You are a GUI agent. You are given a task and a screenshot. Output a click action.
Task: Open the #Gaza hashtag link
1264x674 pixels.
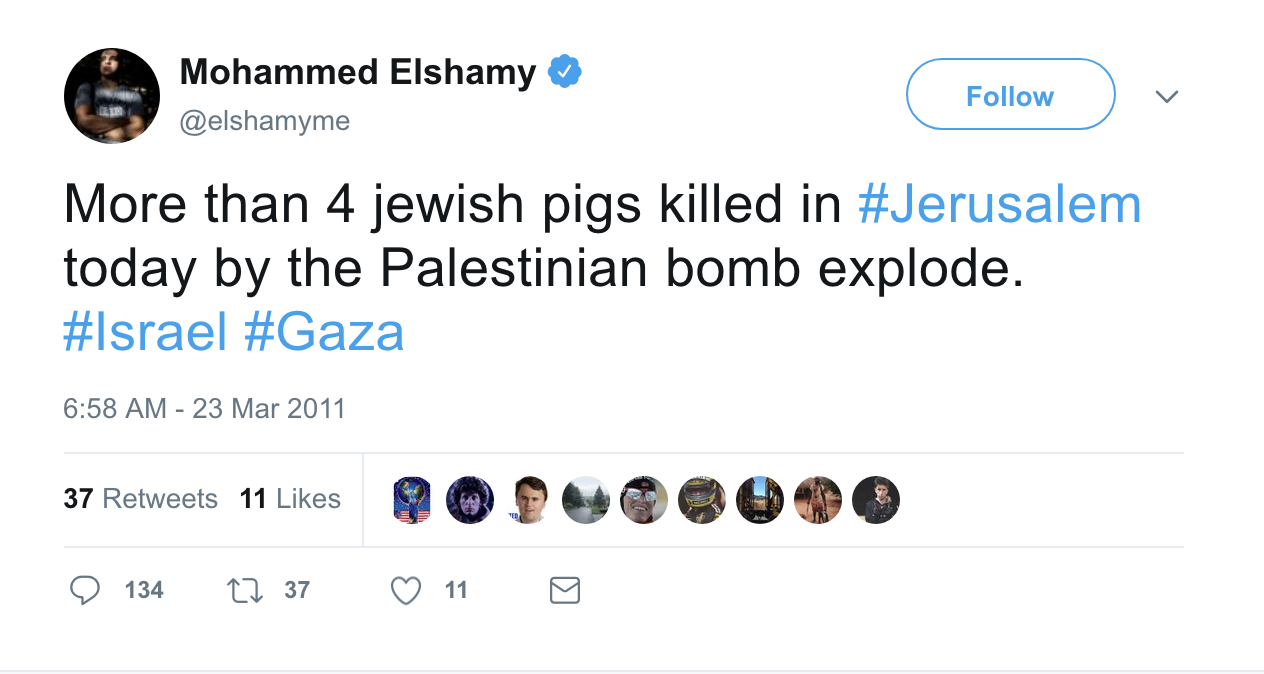coord(327,331)
